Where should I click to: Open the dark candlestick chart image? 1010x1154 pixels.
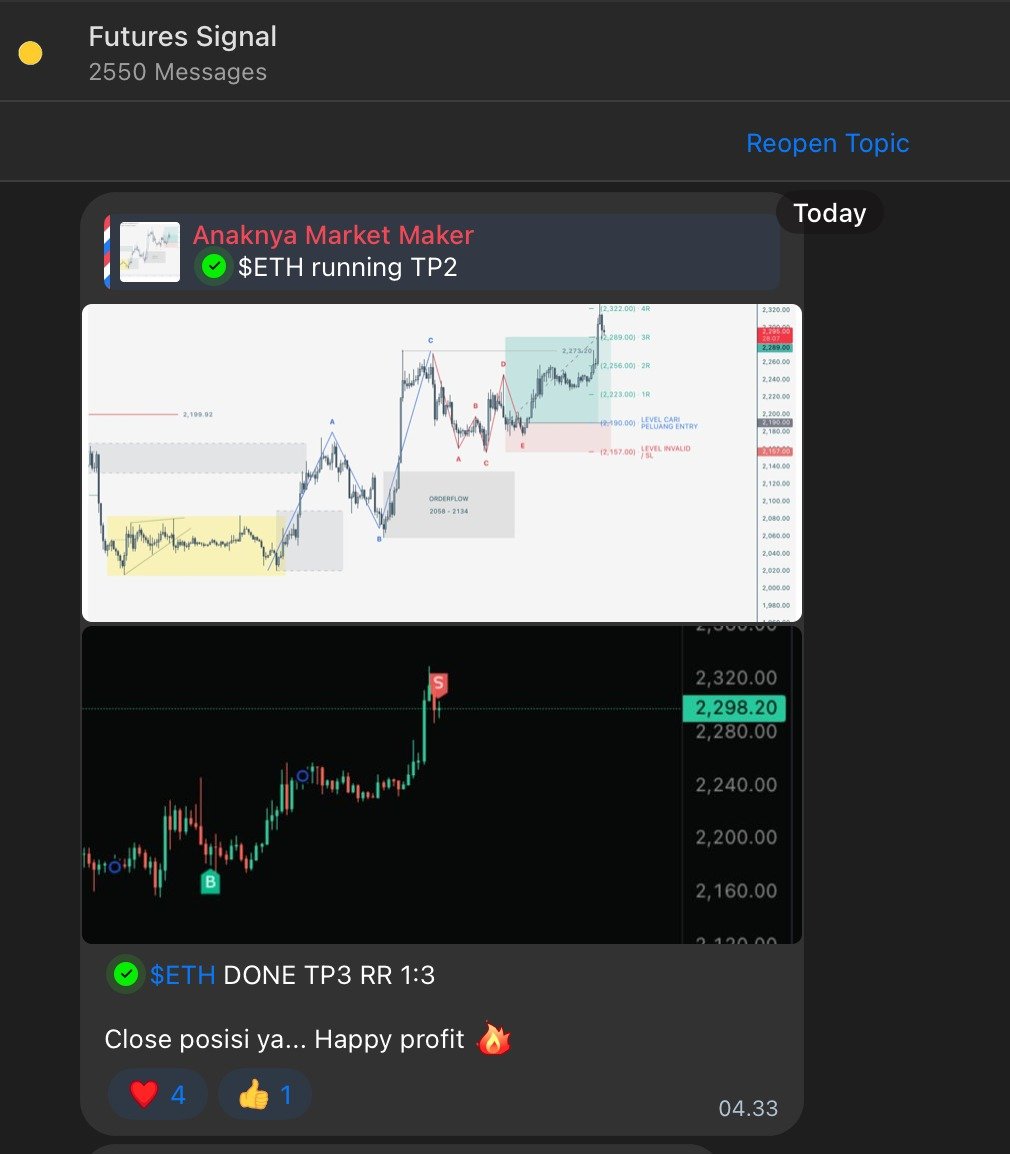(442, 785)
